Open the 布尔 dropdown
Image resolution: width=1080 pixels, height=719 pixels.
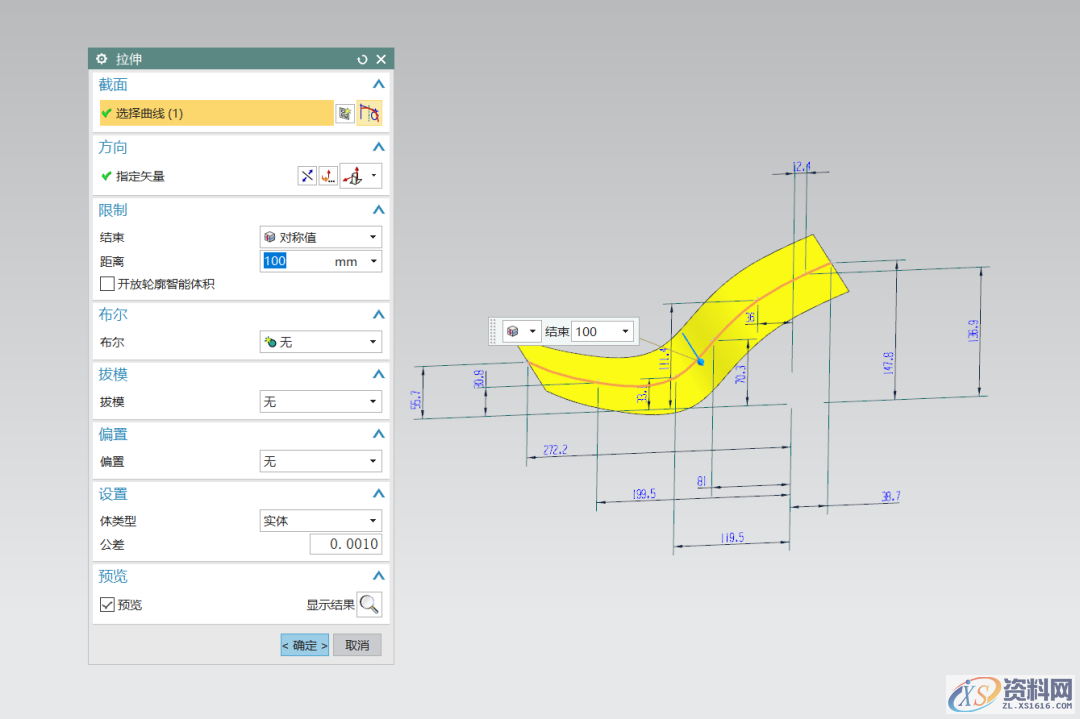pyautogui.click(x=320, y=342)
